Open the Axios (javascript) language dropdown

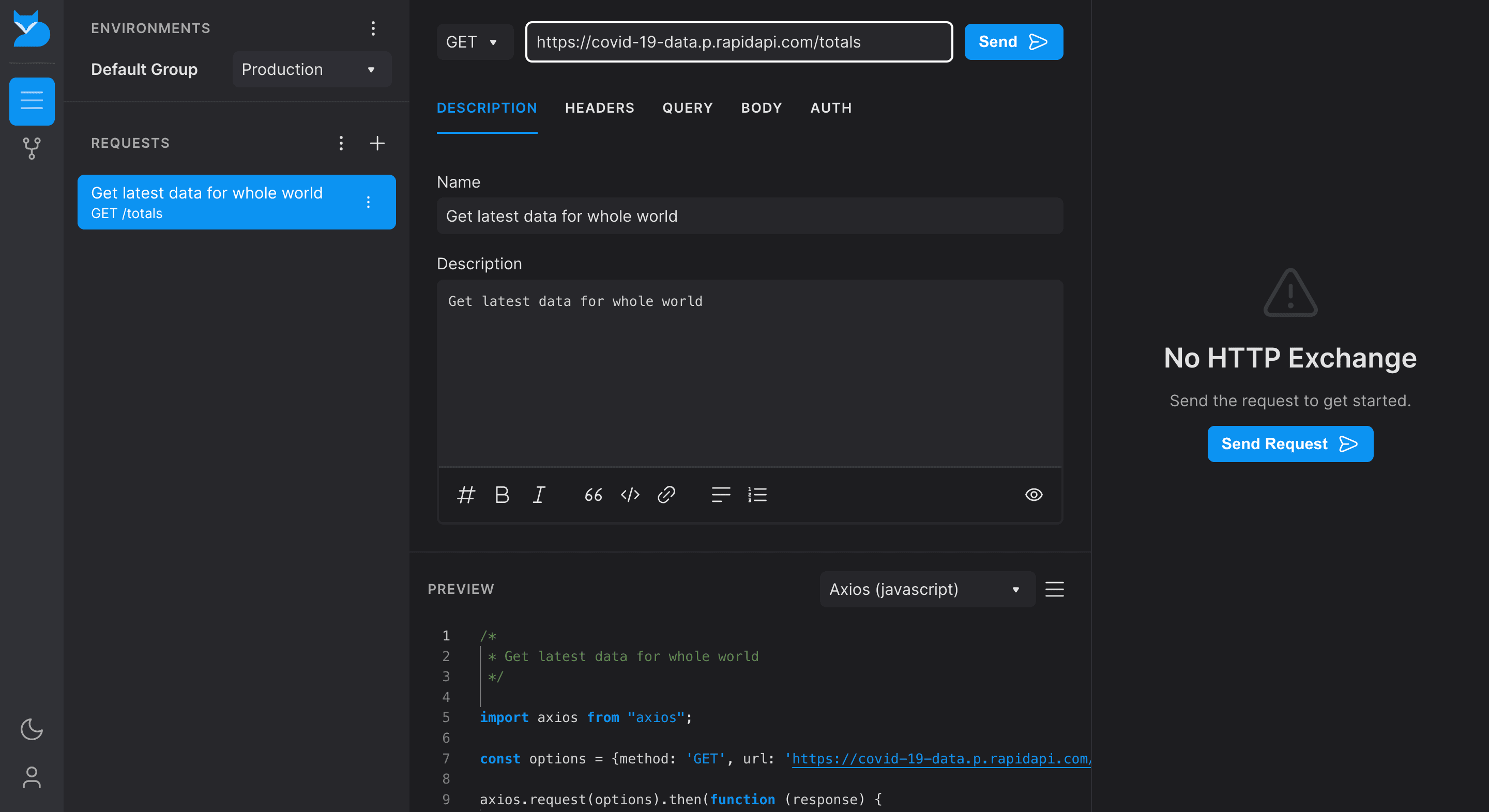click(x=927, y=589)
